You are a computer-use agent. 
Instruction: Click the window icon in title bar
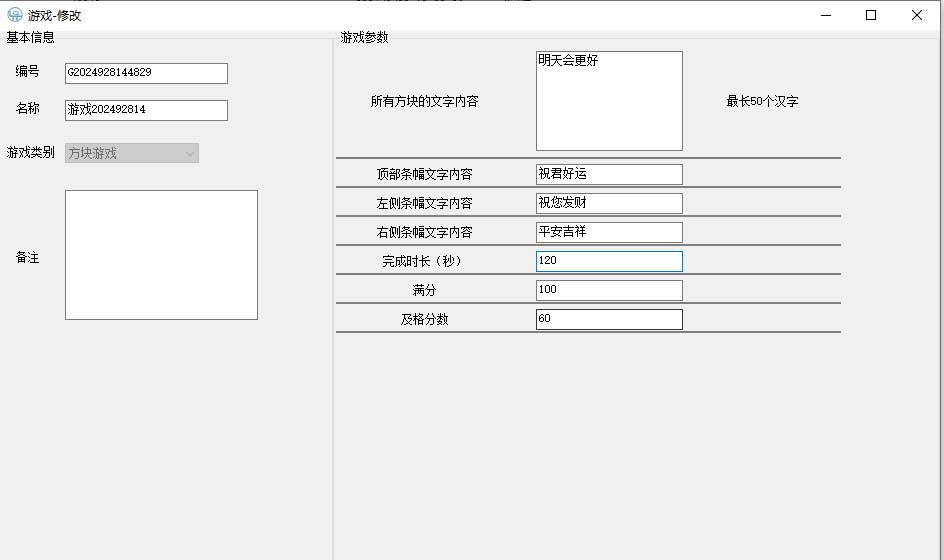tap(14, 15)
